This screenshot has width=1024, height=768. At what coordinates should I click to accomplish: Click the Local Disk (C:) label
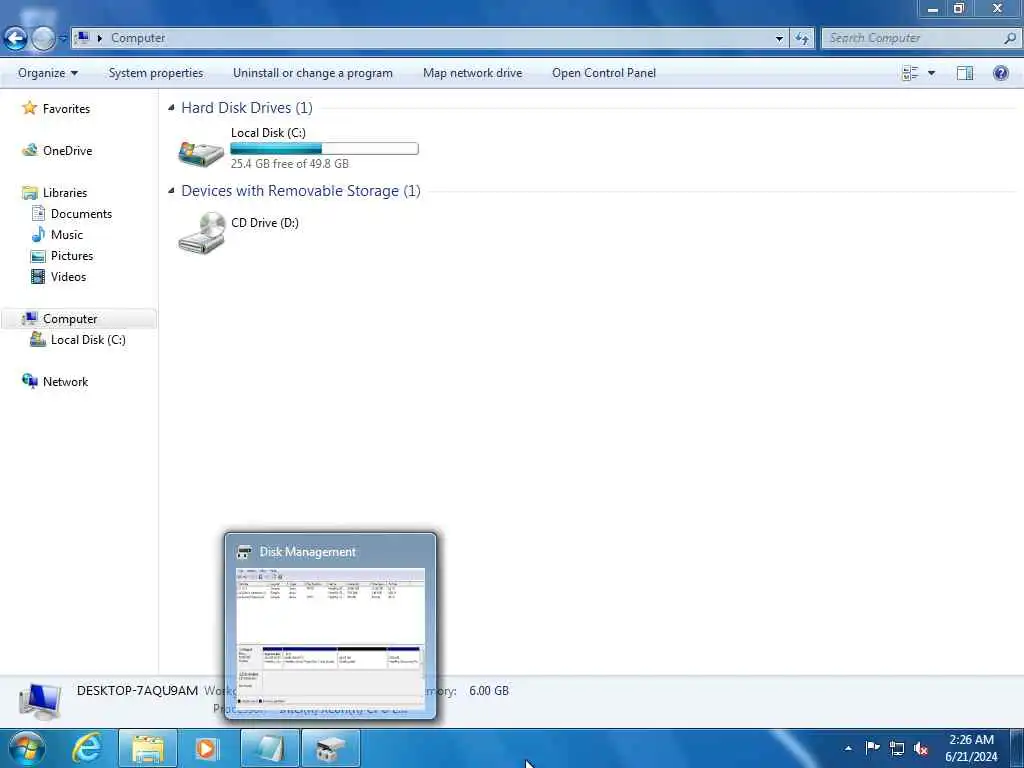click(x=268, y=133)
